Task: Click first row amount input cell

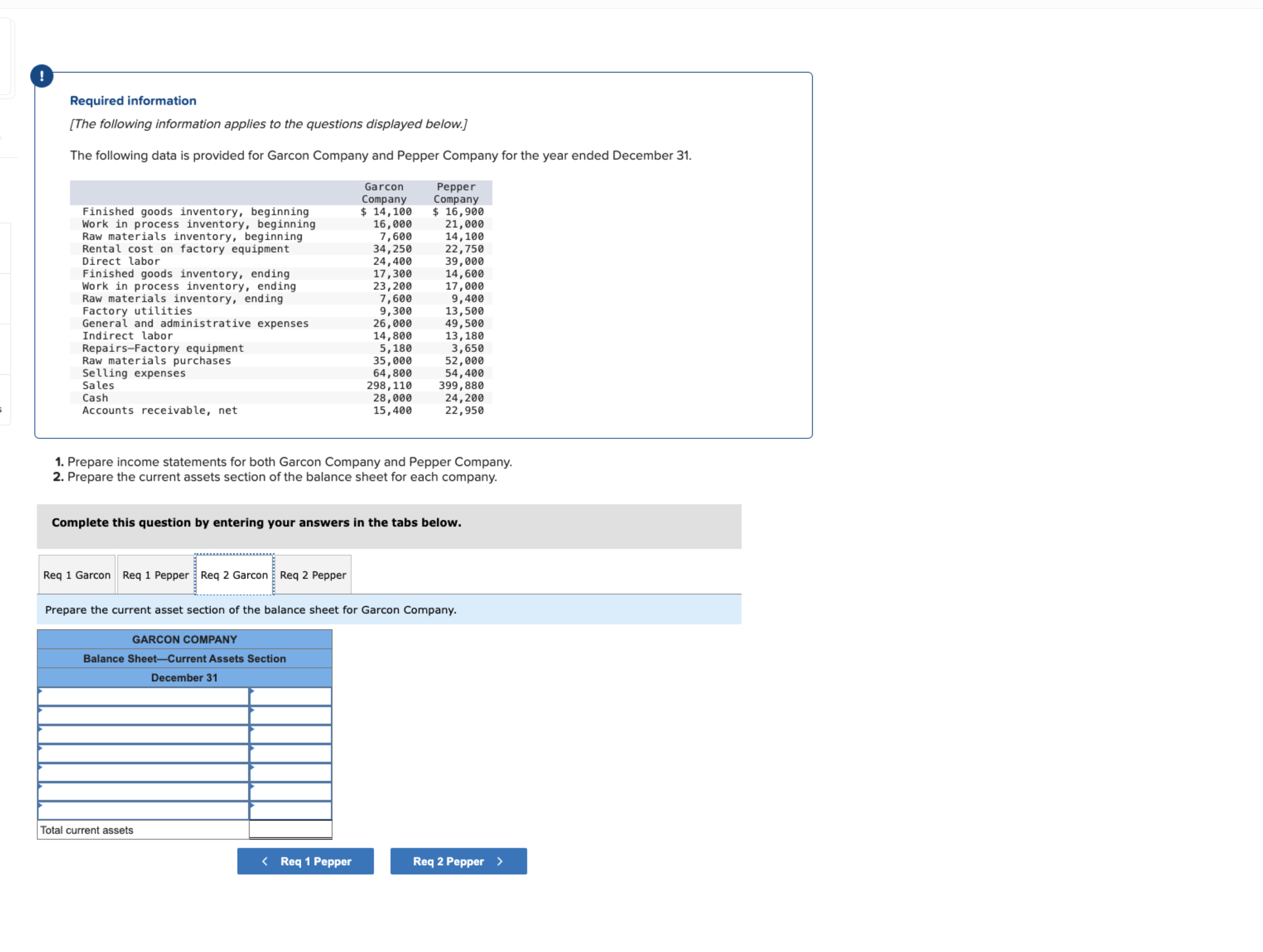Action: (290, 697)
